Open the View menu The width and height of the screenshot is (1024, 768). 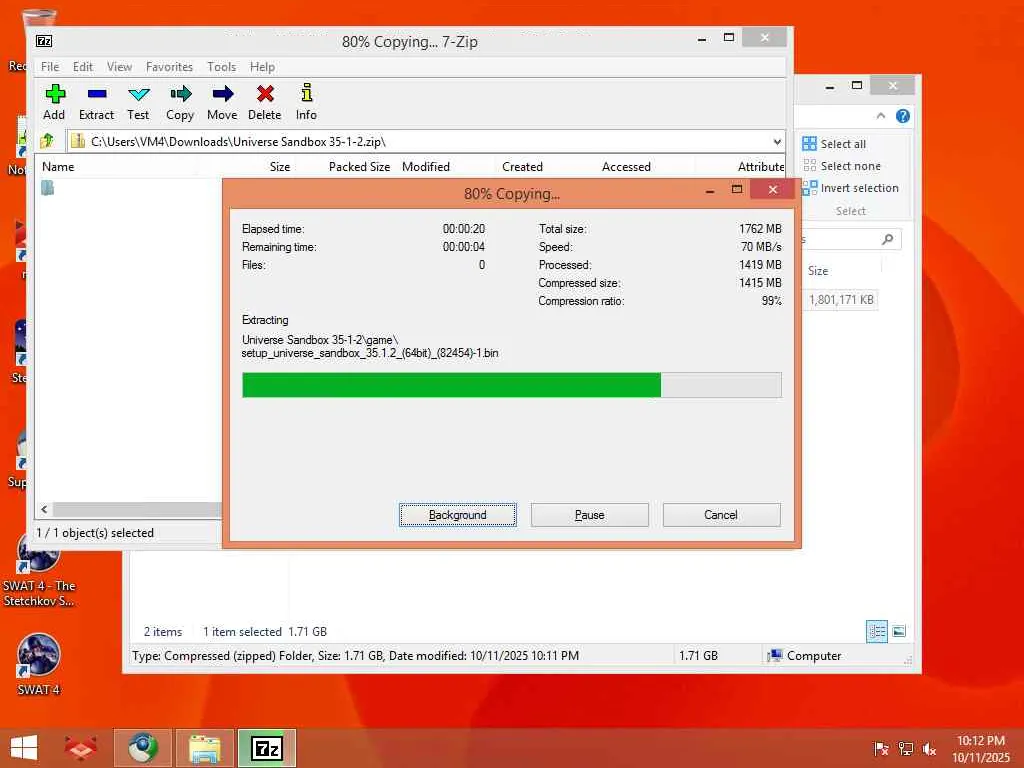point(120,67)
